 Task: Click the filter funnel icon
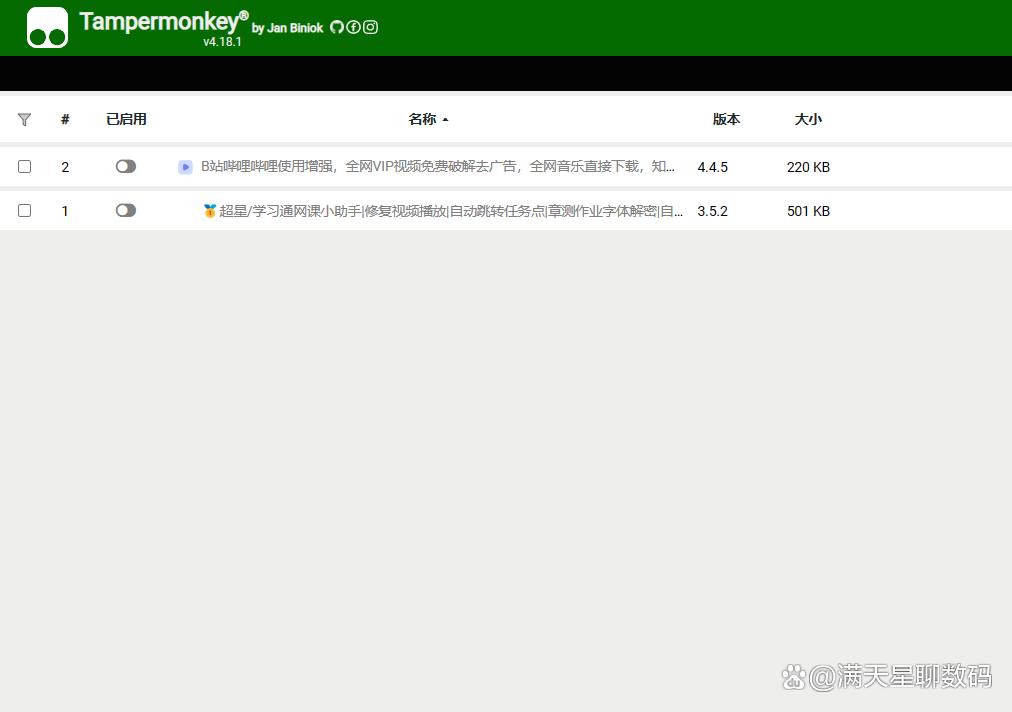[x=25, y=119]
